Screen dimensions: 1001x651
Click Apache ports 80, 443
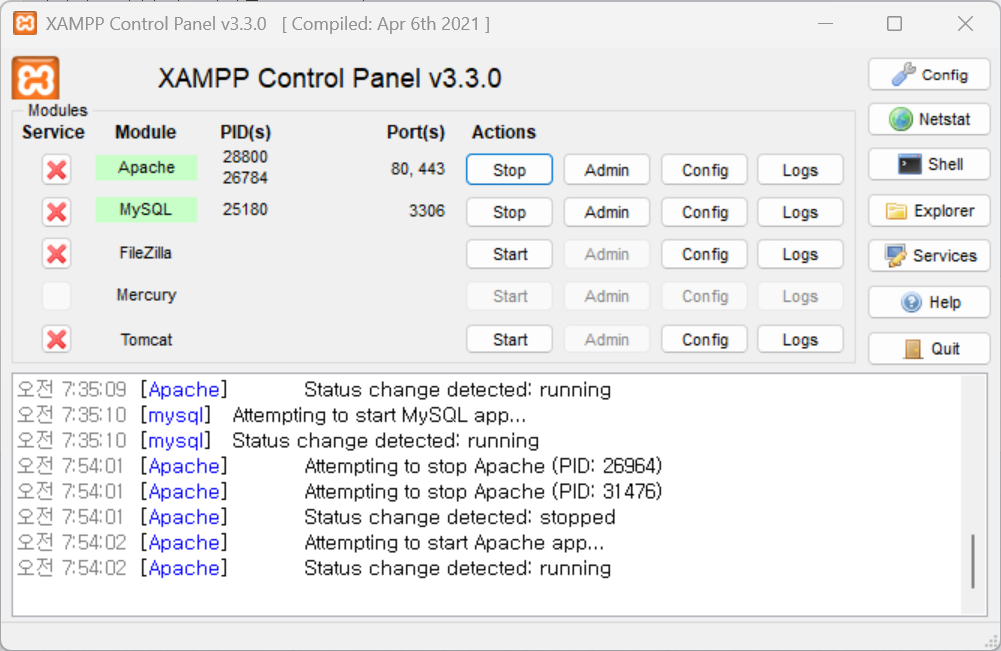pos(418,169)
